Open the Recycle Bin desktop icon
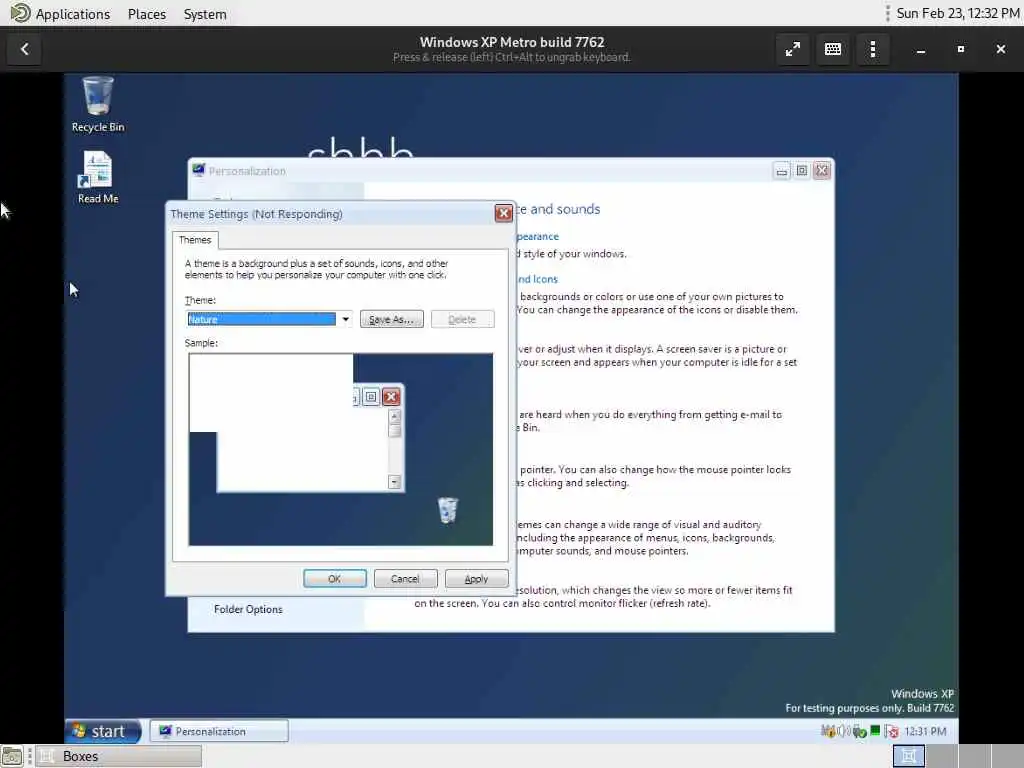 point(98,104)
